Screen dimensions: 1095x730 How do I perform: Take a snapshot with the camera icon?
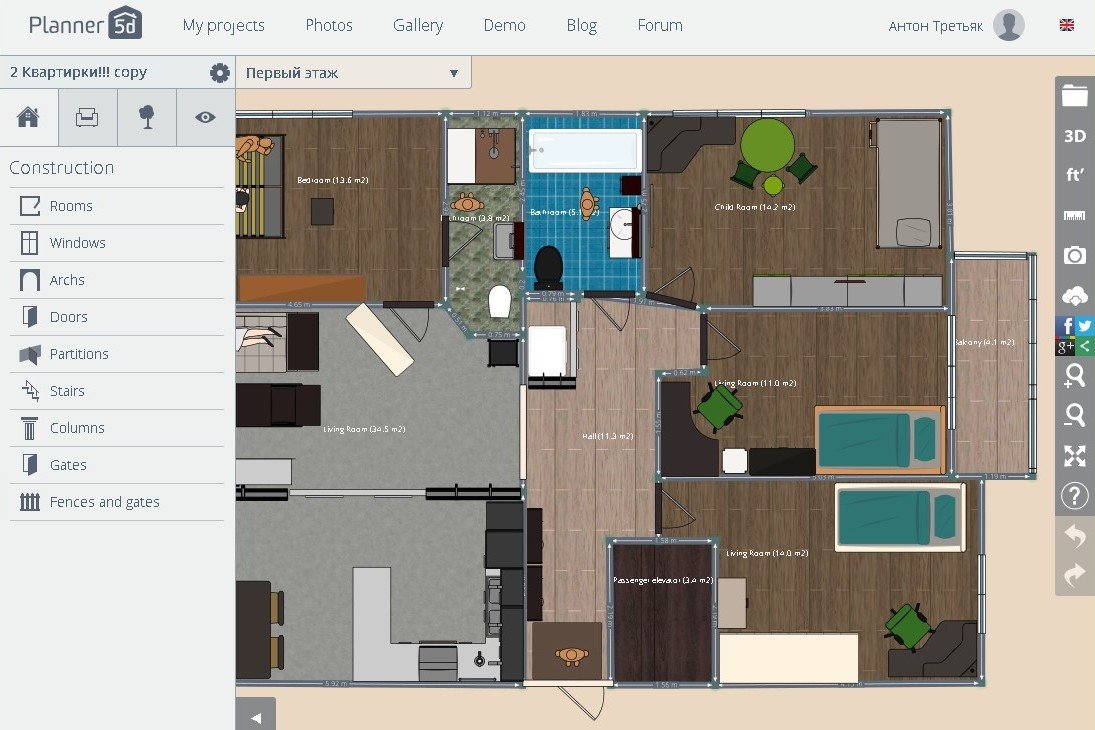[x=1074, y=256]
